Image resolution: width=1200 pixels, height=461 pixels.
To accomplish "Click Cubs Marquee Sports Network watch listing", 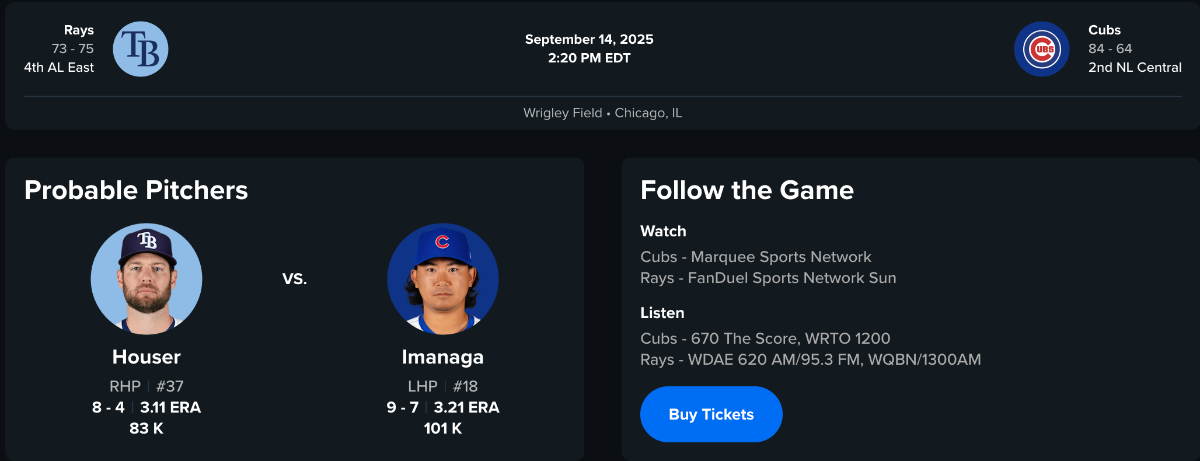I will point(755,257).
